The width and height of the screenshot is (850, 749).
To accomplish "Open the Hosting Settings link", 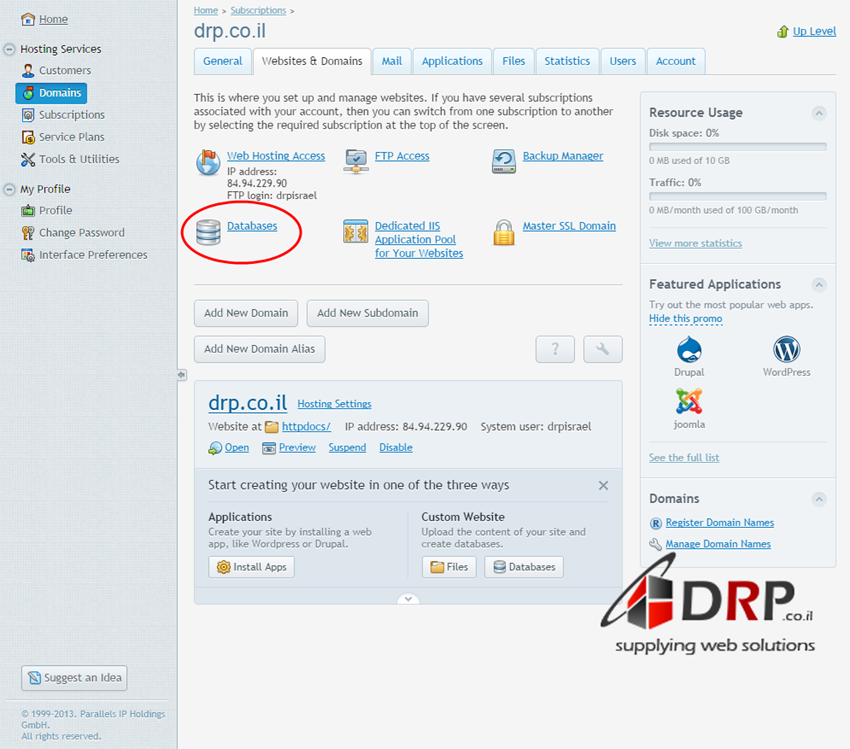I will click(x=334, y=404).
